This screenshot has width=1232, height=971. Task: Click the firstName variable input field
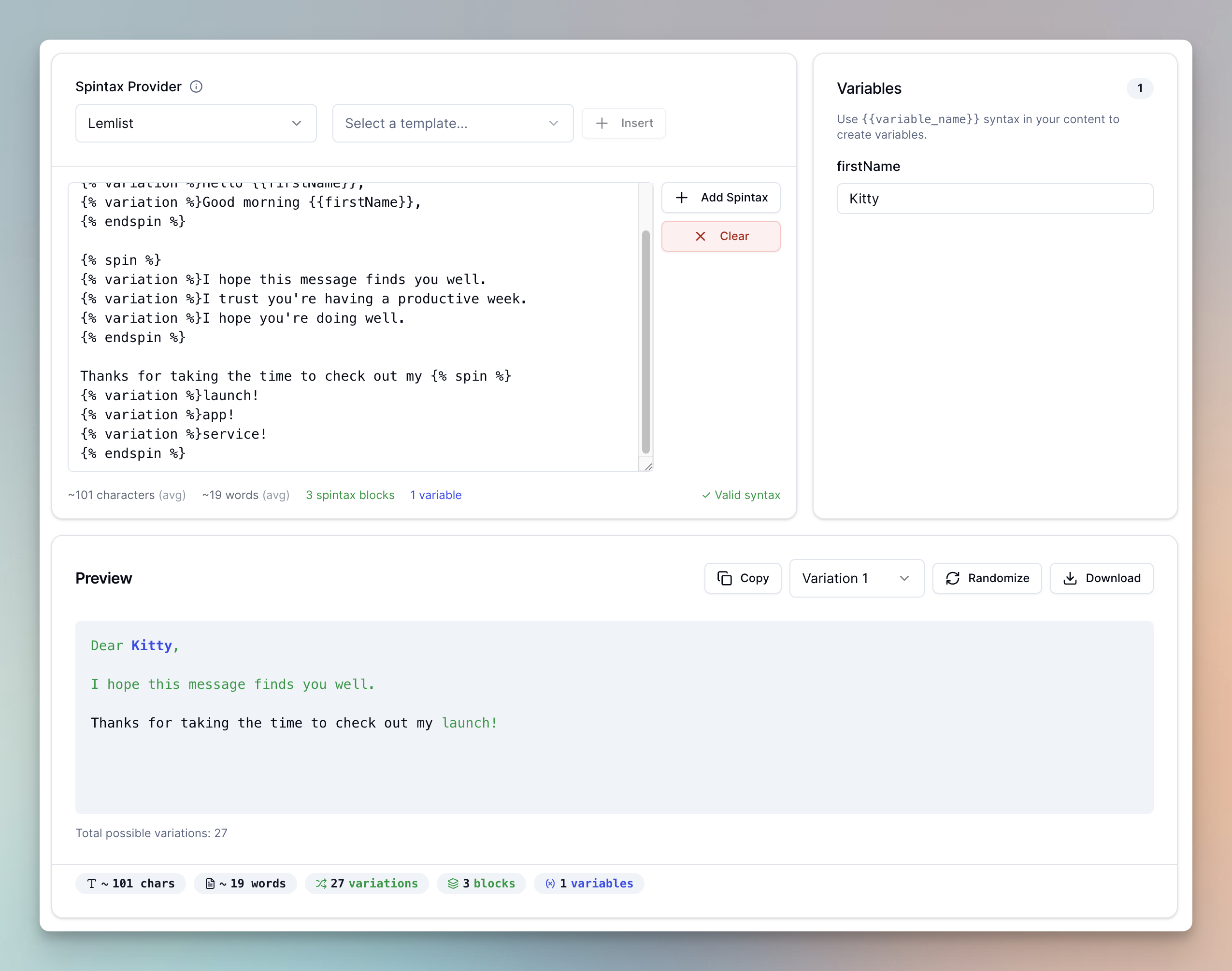994,199
